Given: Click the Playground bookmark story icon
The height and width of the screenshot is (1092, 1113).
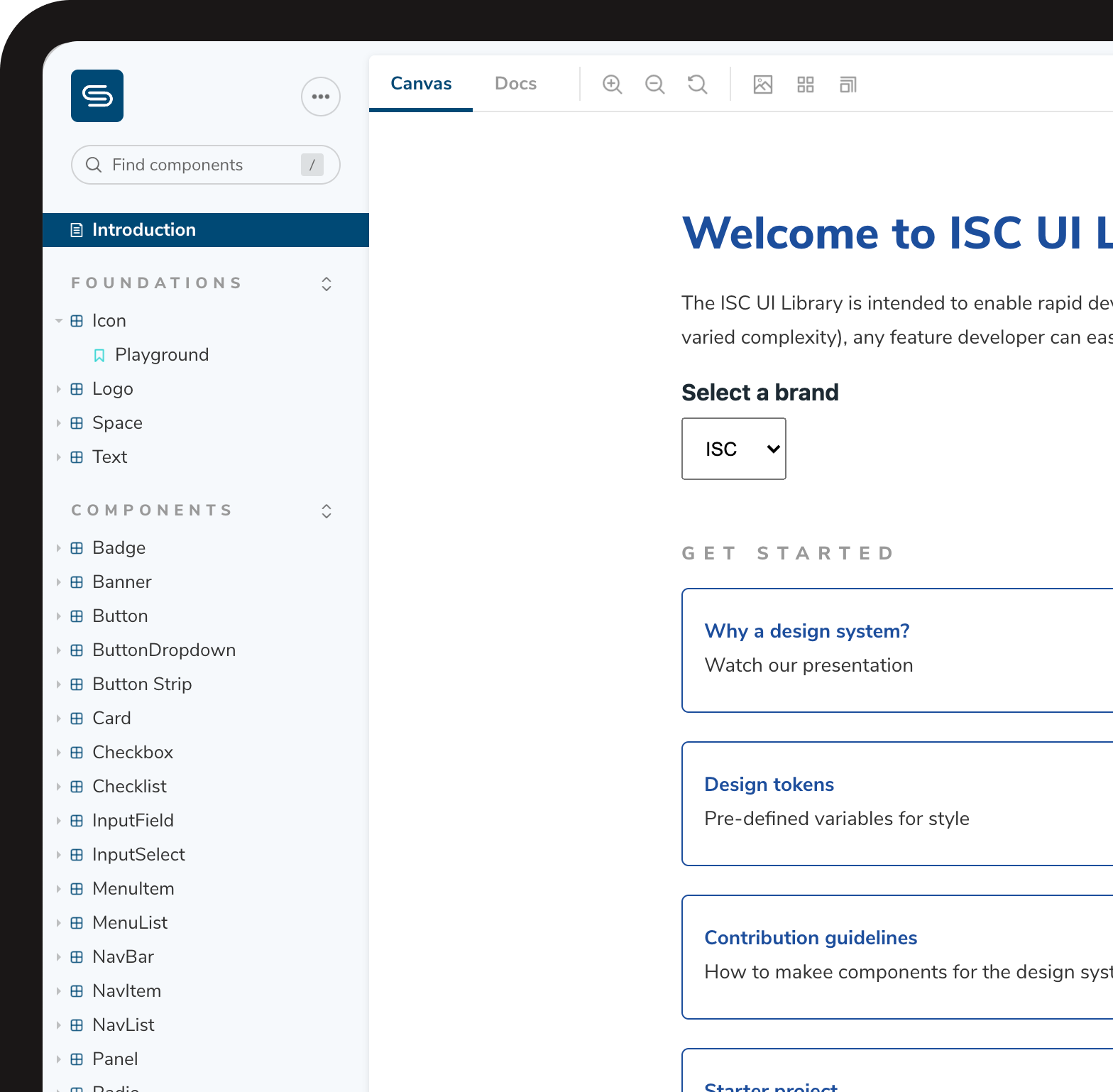Looking at the screenshot, I should pyautogui.click(x=99, y=355).
